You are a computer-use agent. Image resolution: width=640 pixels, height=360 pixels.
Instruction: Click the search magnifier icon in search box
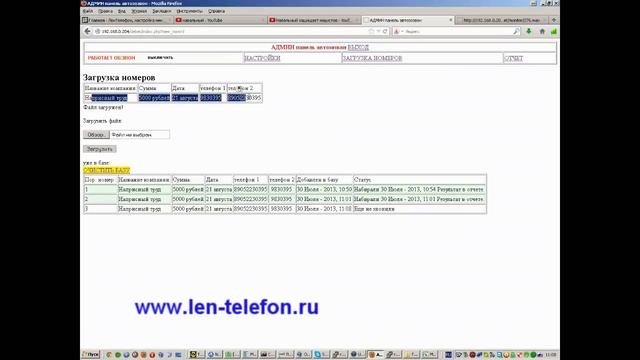tap(516, 31)
